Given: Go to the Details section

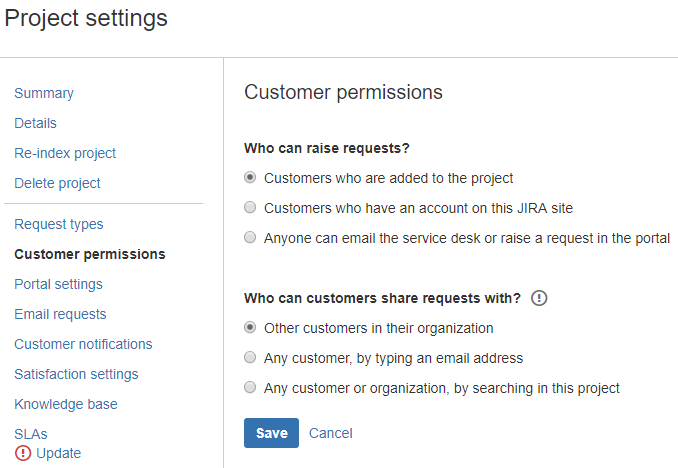Looking at the screenshot, I should 35,123.
